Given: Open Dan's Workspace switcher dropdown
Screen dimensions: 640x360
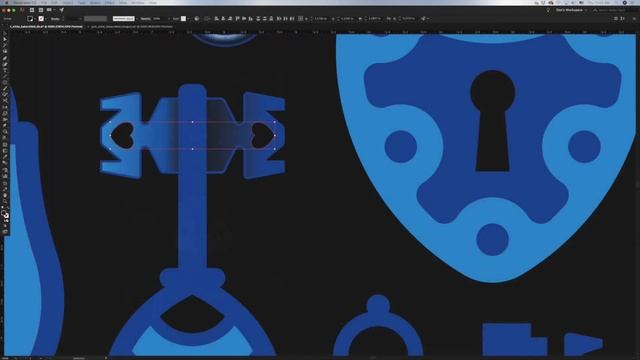Looking at the screenshot, I should [x=571, y=10].
